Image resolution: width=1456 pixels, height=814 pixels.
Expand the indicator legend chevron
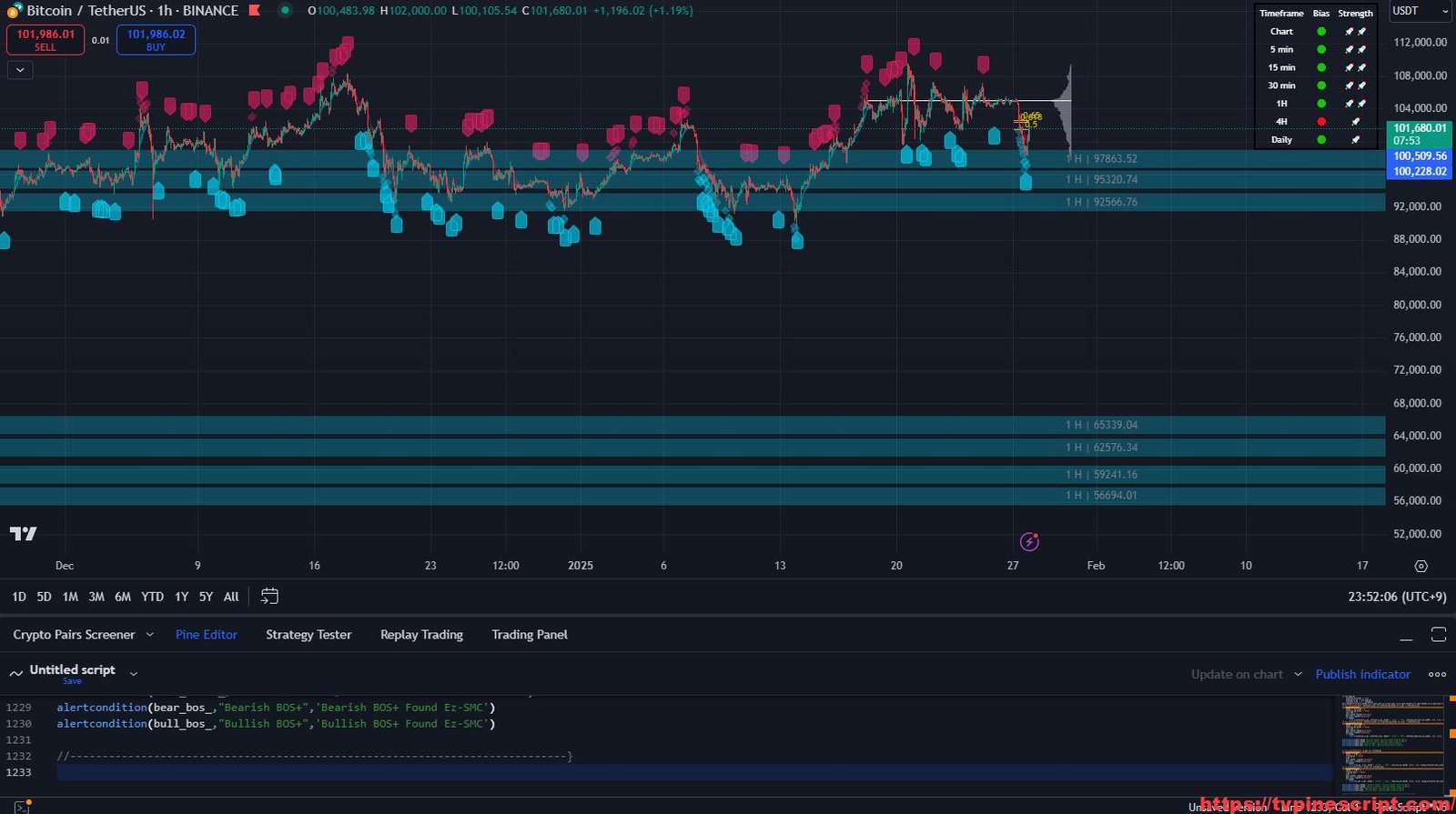[x=20, y=70]
